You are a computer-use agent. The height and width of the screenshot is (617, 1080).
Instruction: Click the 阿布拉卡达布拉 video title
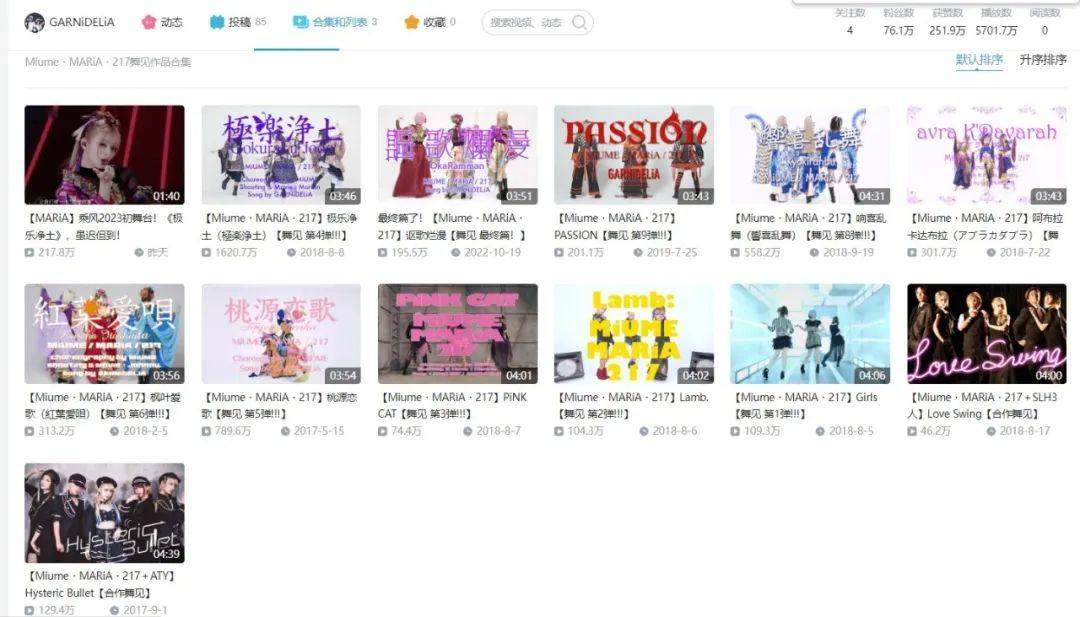(x=986, y=227)
